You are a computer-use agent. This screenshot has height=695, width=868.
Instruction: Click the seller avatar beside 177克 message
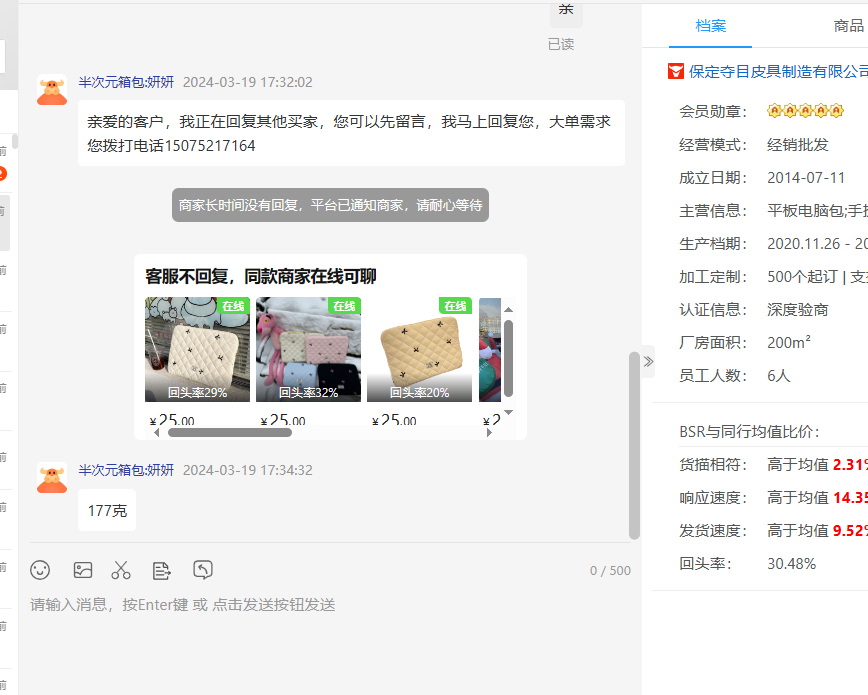[52, 477]
